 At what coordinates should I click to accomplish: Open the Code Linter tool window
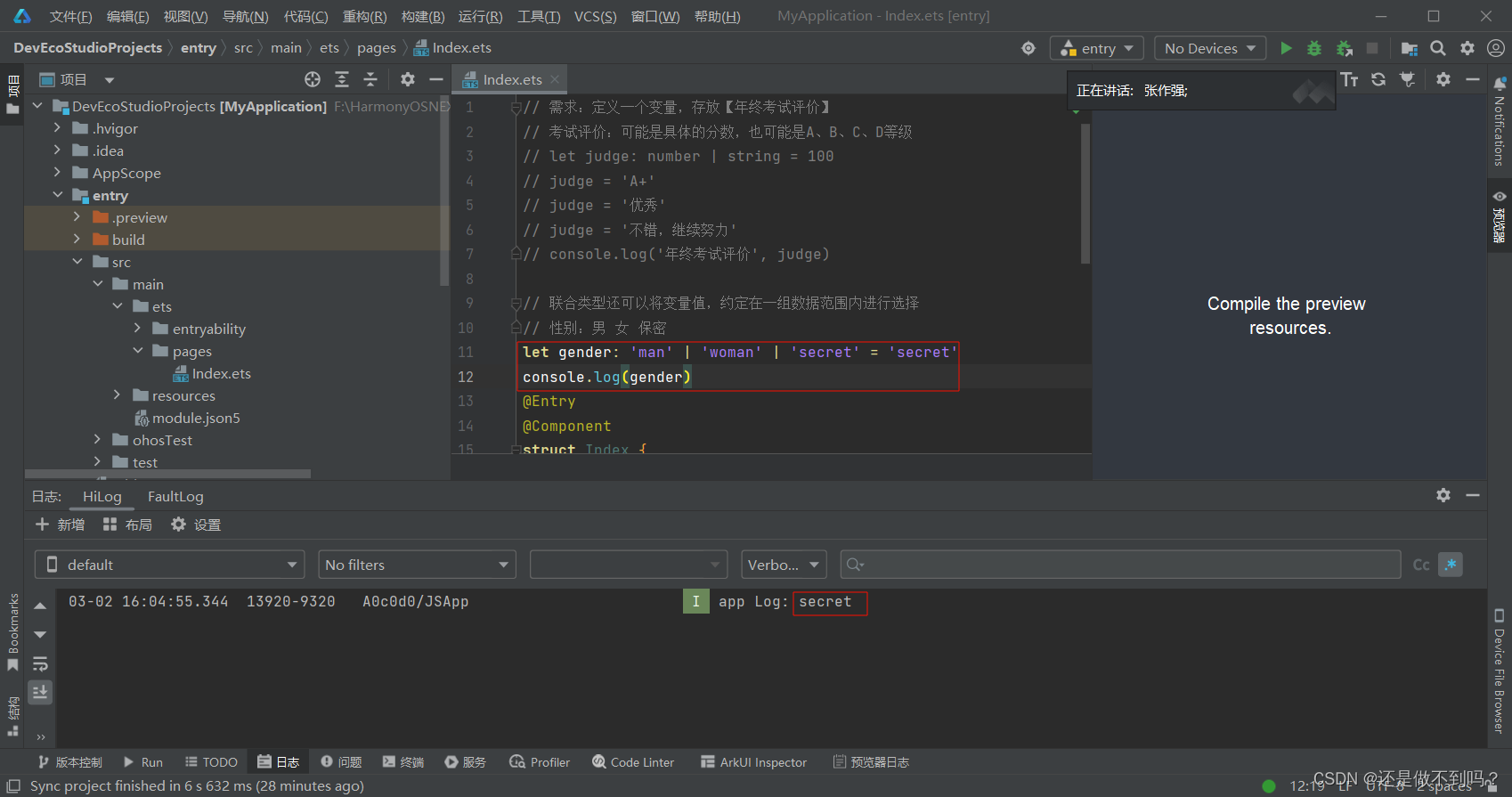633,762
